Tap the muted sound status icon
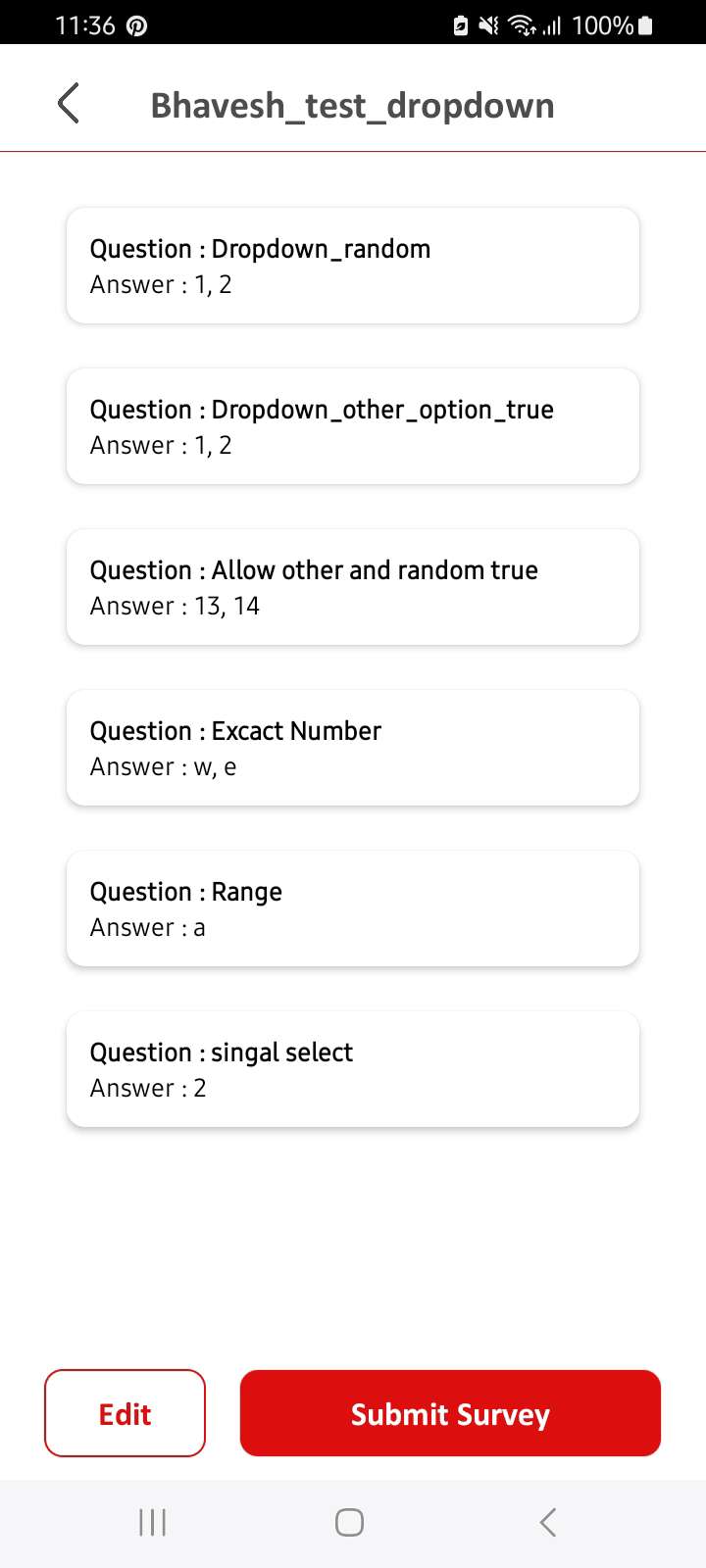 tap(488, 26)
